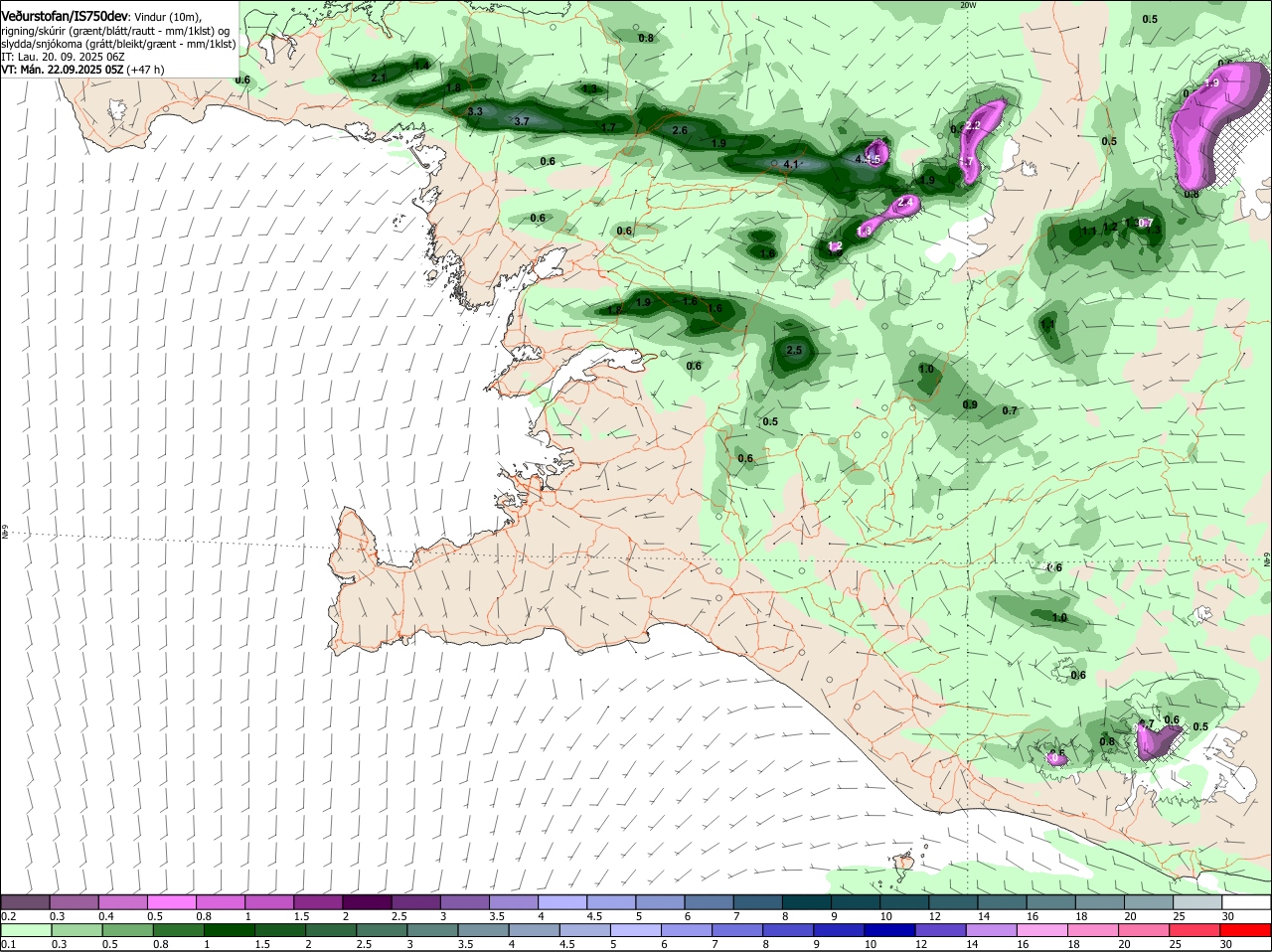The height and width of the screenshot is (952, 1272).
Task: Click the 3.3 precipitation value on the map
Action: coord(475,111)
